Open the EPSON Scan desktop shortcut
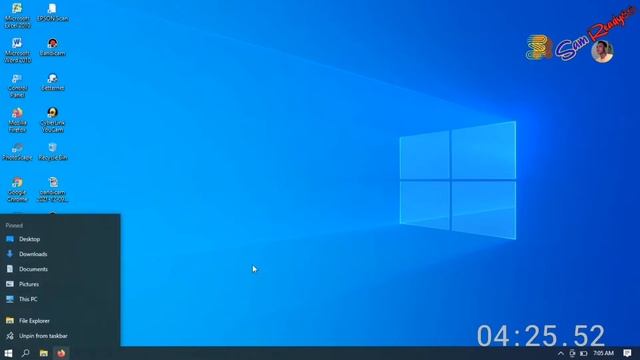 [x=53, y=12]
